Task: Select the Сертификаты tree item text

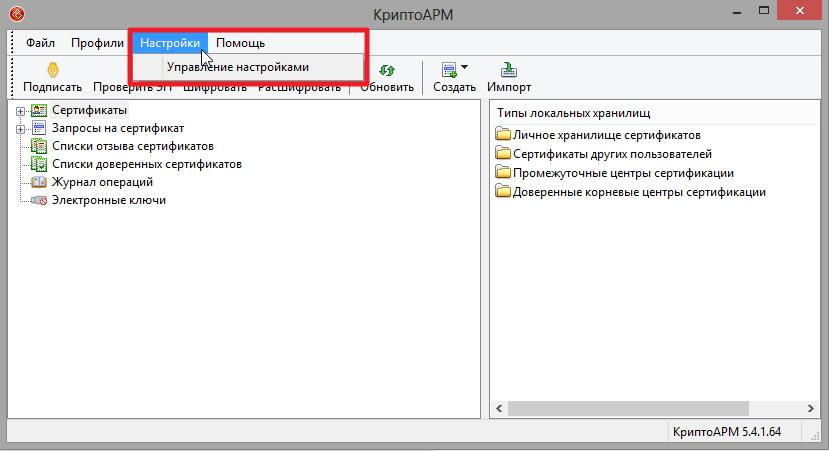Action: coord(89,110)
